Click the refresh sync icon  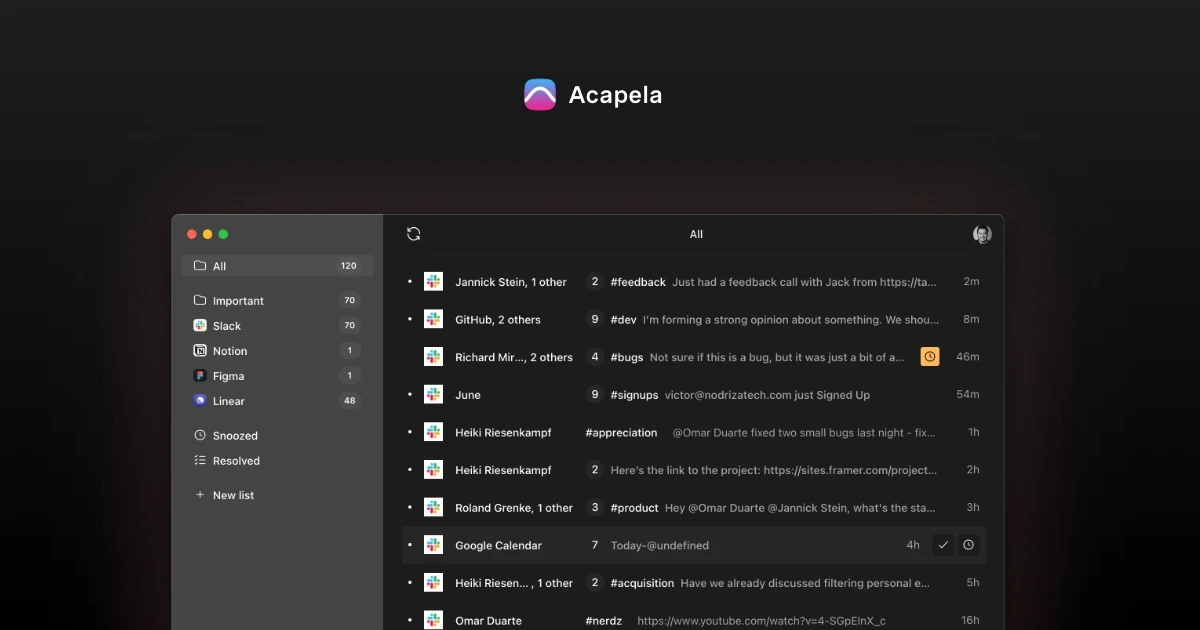[413, 234]
